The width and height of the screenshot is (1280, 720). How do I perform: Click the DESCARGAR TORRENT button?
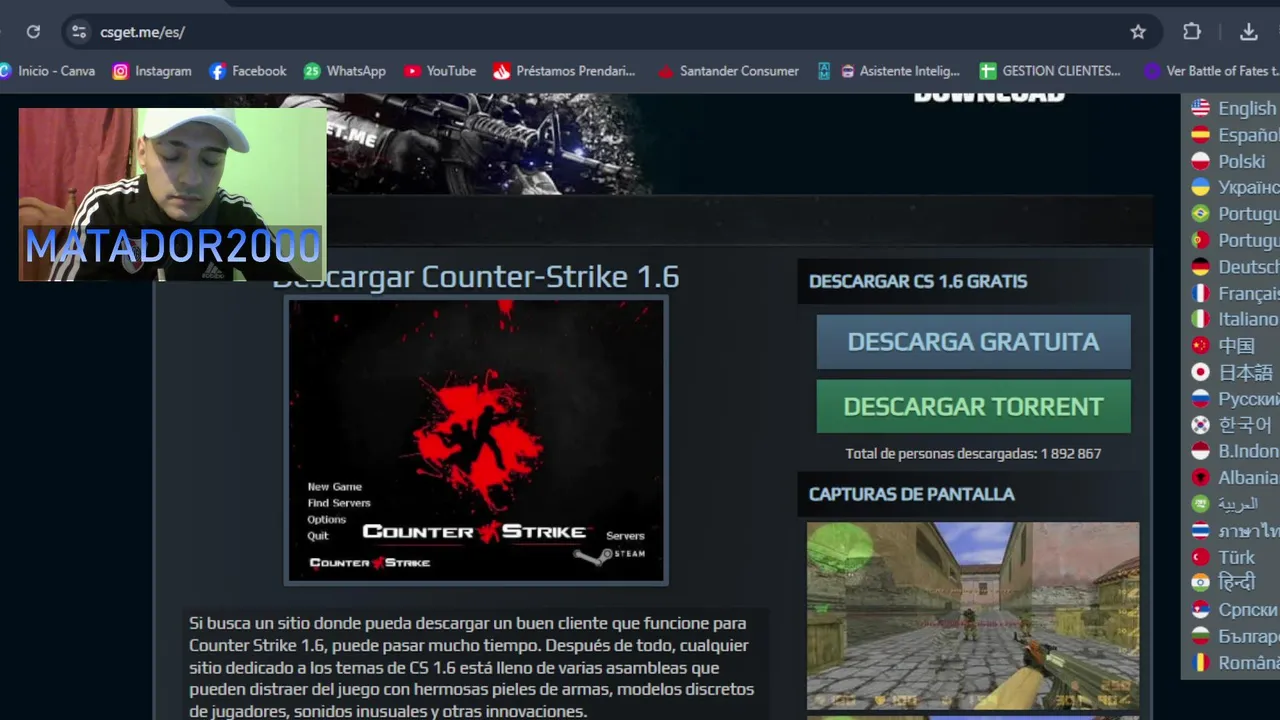tap(973, 406)
